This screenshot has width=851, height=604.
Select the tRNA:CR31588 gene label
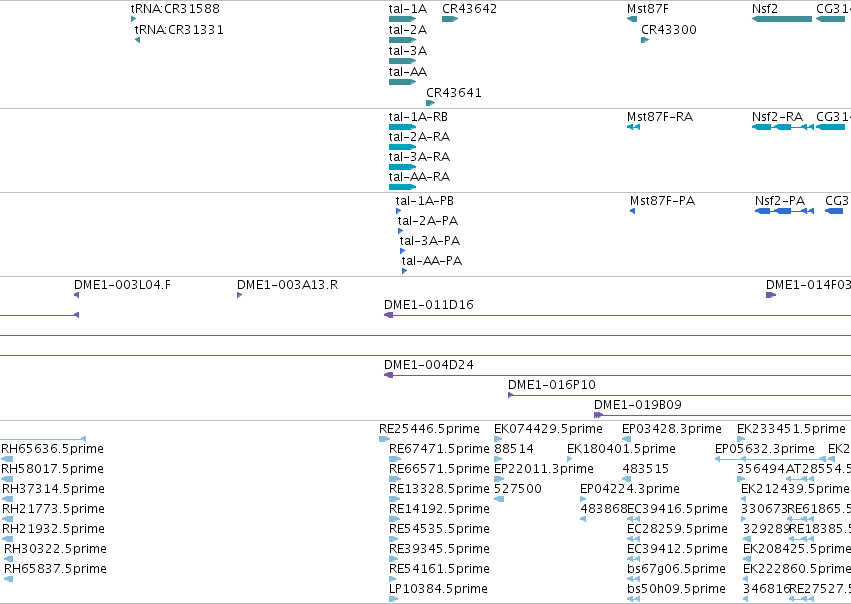tap(175, 9)
